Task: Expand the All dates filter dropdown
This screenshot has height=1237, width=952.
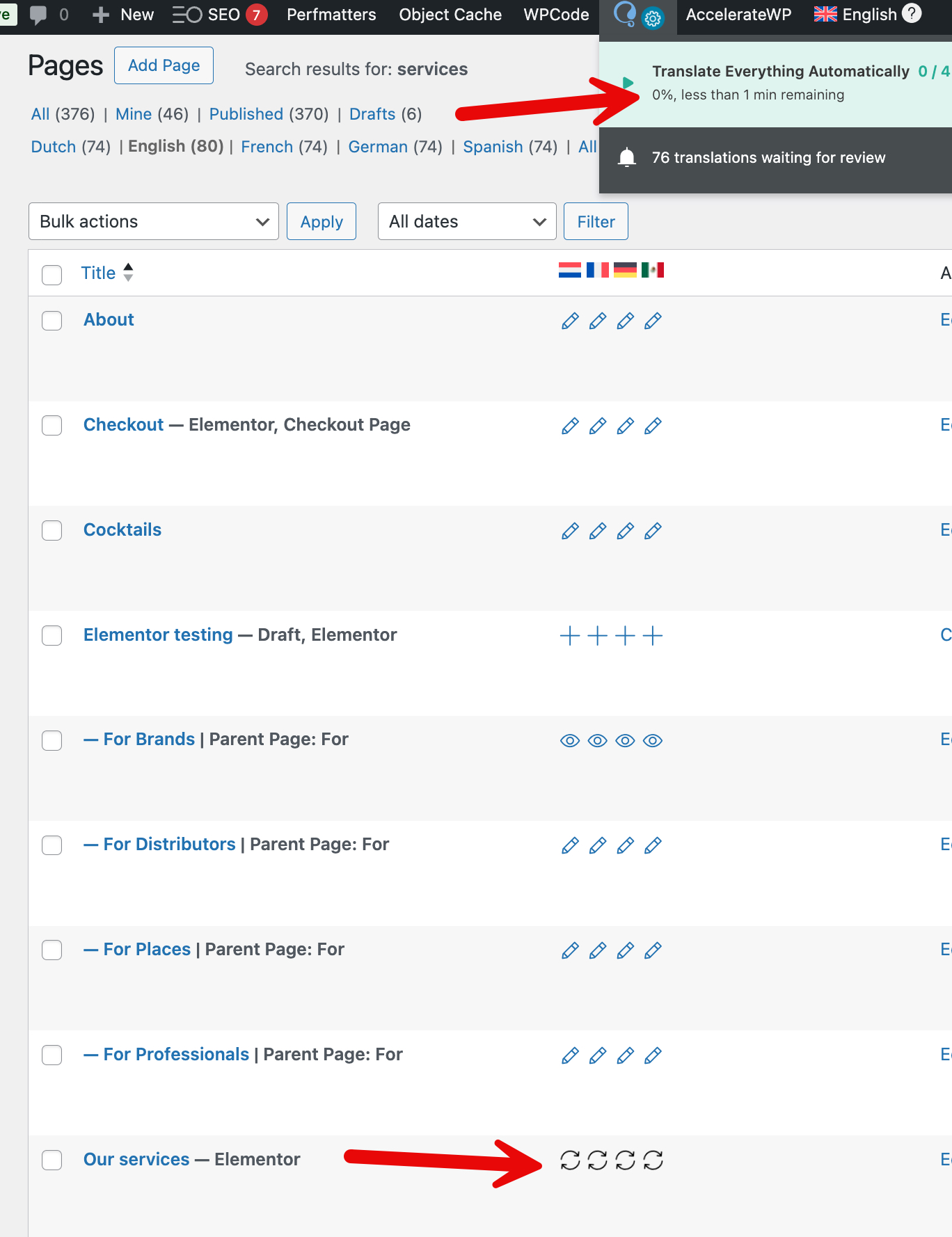Action: tap(466, 222)
